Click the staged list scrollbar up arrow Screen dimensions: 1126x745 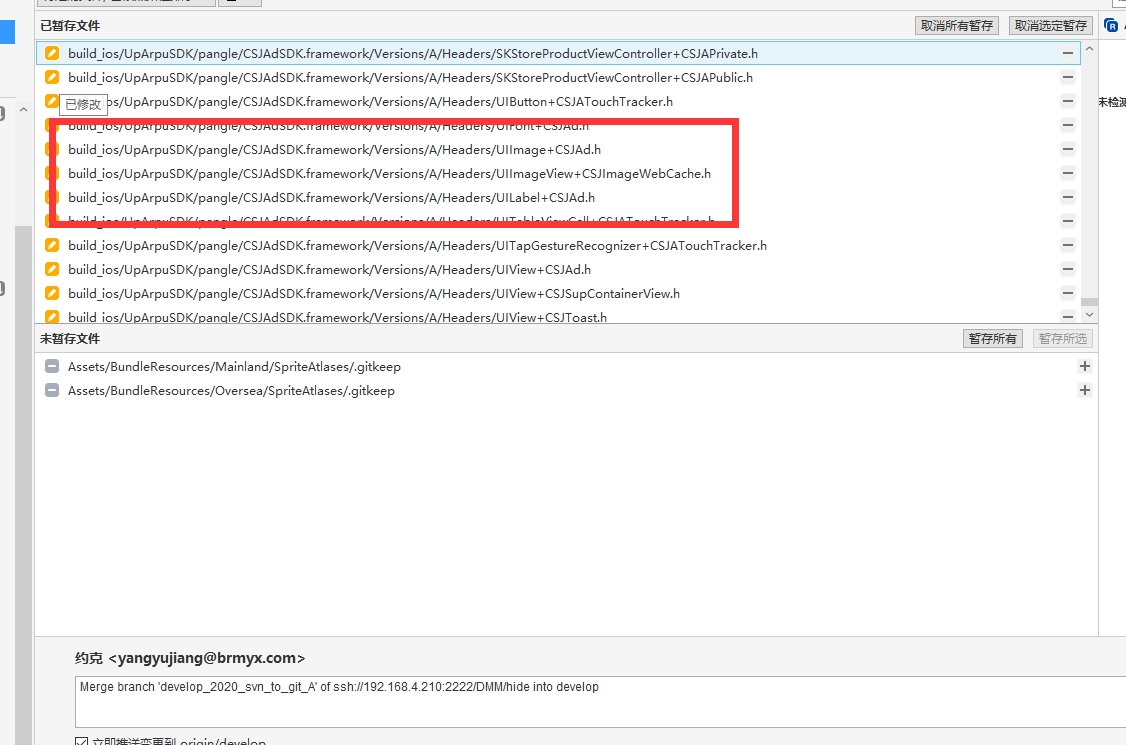pyautogui.click(x=1089, y=49)
